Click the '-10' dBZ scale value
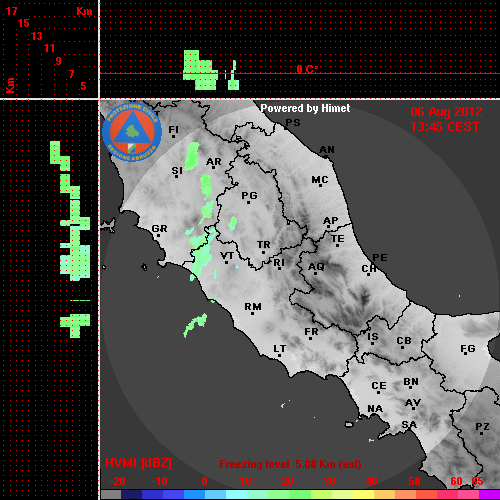The height and width of the screenshot is (500, 500). coord(159,481)
